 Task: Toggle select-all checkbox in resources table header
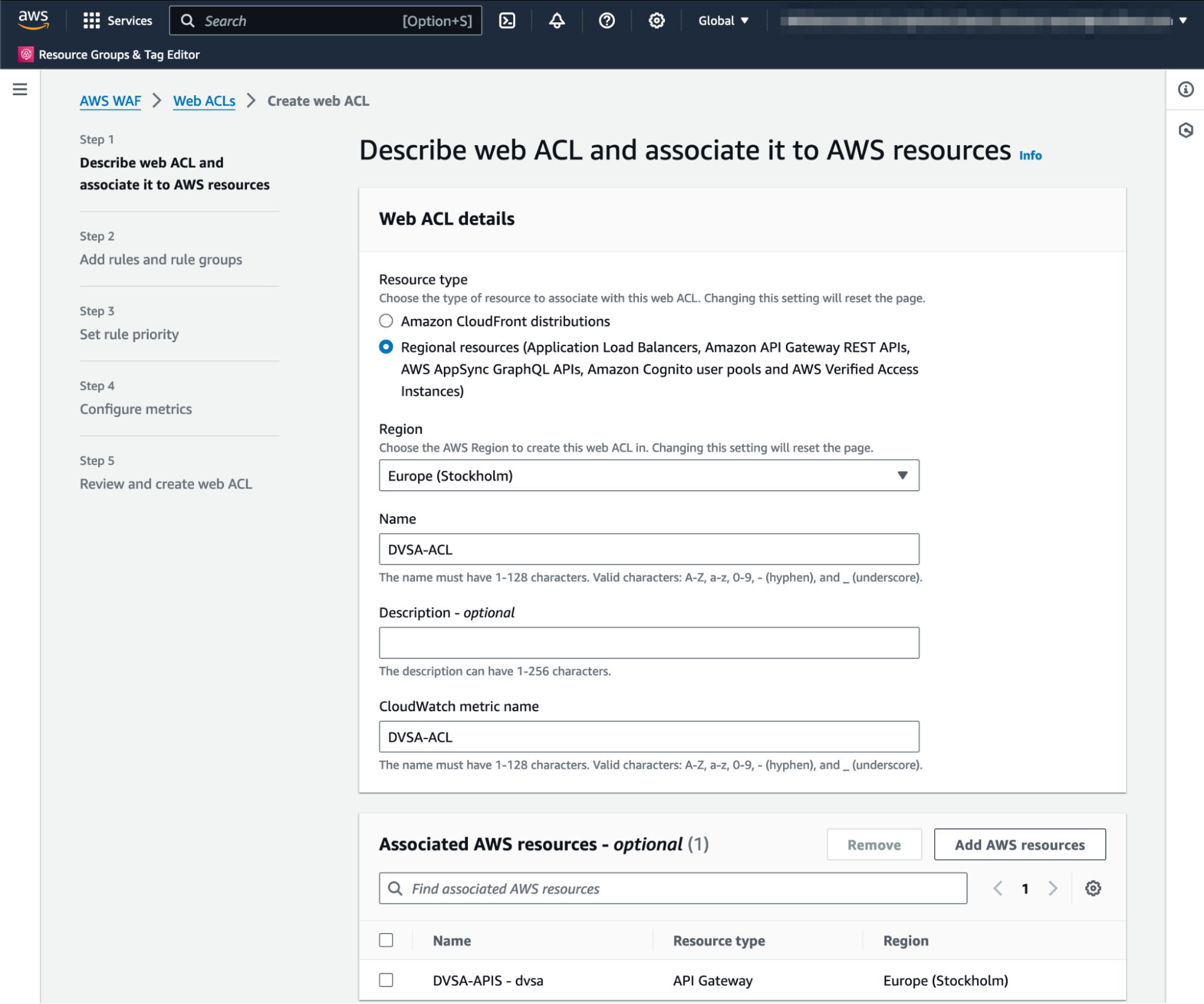(x=386, y=940)
